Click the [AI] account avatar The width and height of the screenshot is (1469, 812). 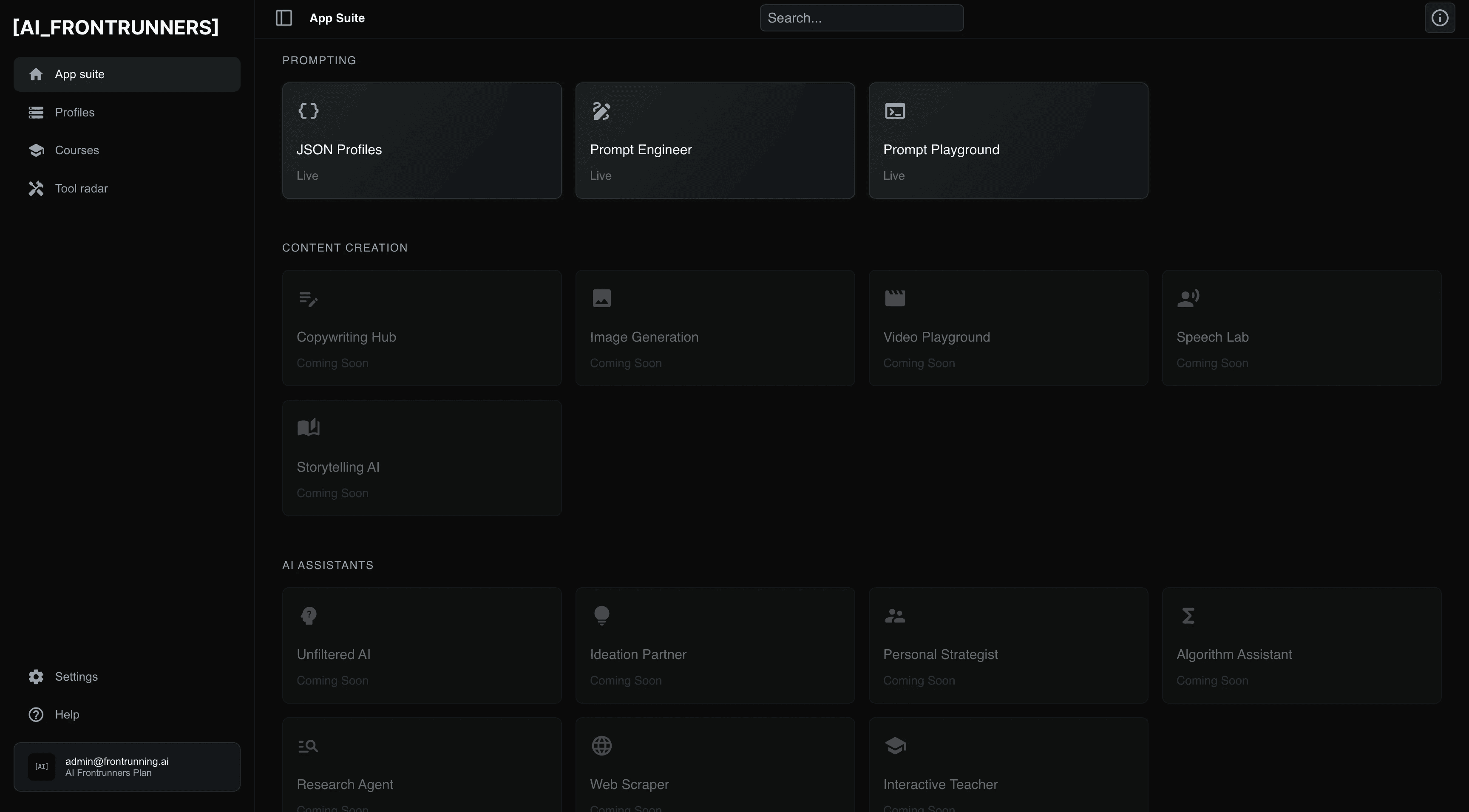tap(42, 767)
